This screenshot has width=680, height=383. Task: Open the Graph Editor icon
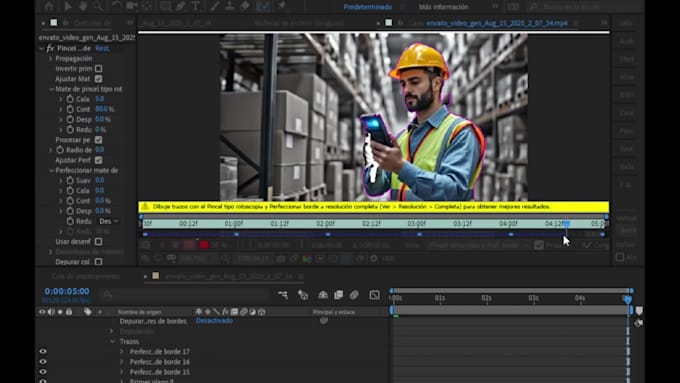[374, 295]
